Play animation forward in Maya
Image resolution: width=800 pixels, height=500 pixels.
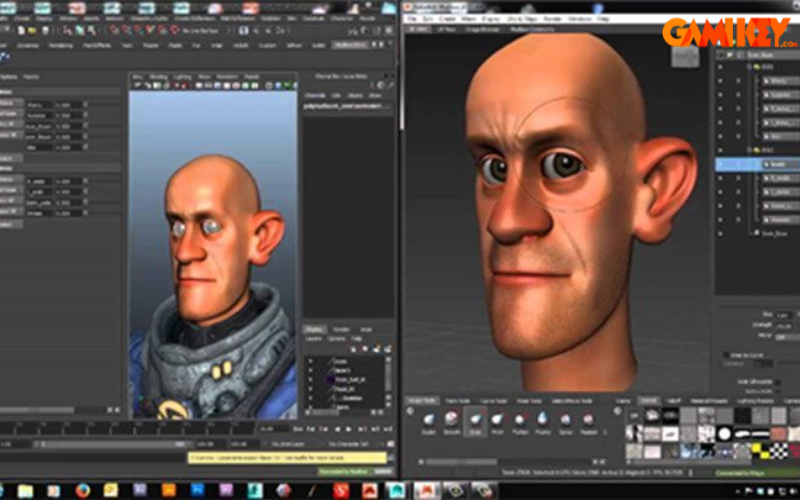349,429
